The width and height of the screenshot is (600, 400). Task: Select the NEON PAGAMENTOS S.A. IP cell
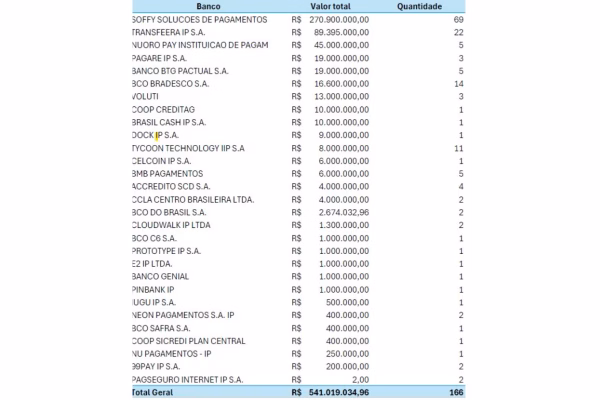coord(183,315)
